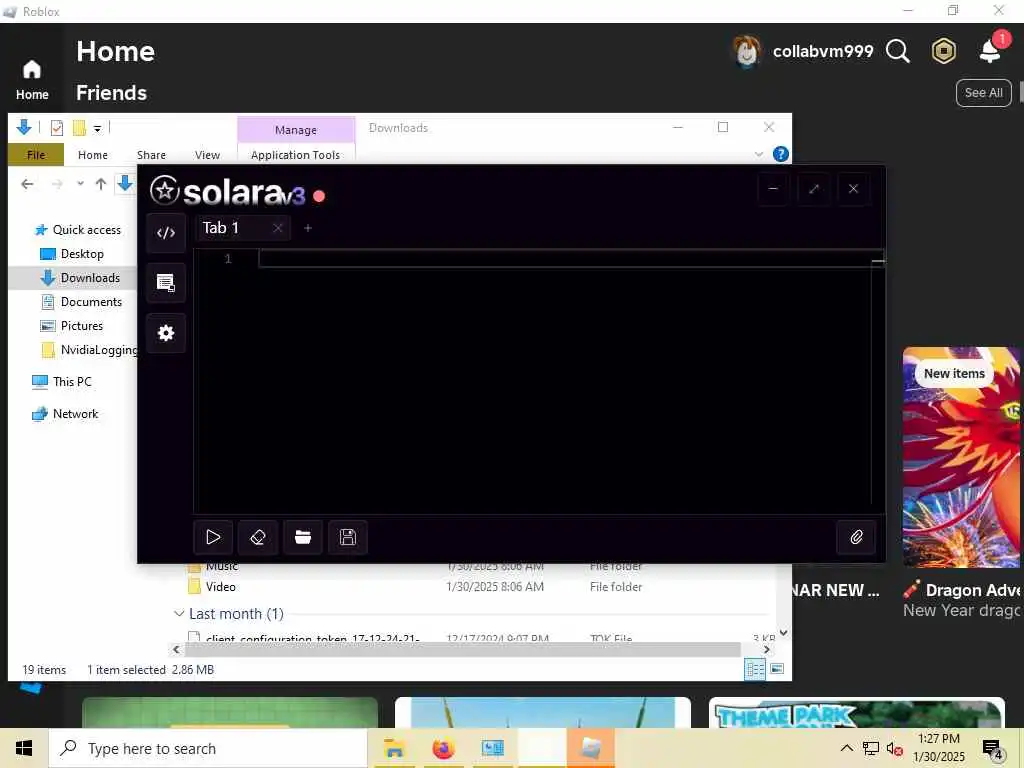This screenshot has height=768, width=1024.
Task: Go back using Explorer's back arrow
Action: 27,184
